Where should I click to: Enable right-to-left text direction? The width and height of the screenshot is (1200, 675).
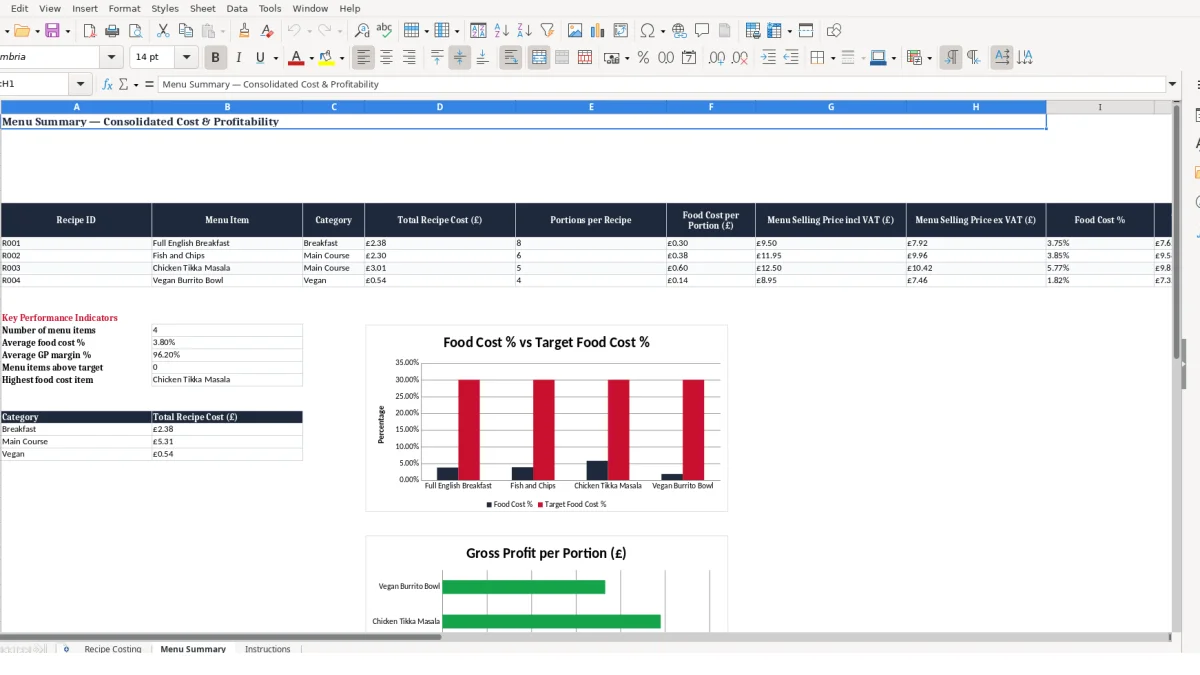(973, 58)
